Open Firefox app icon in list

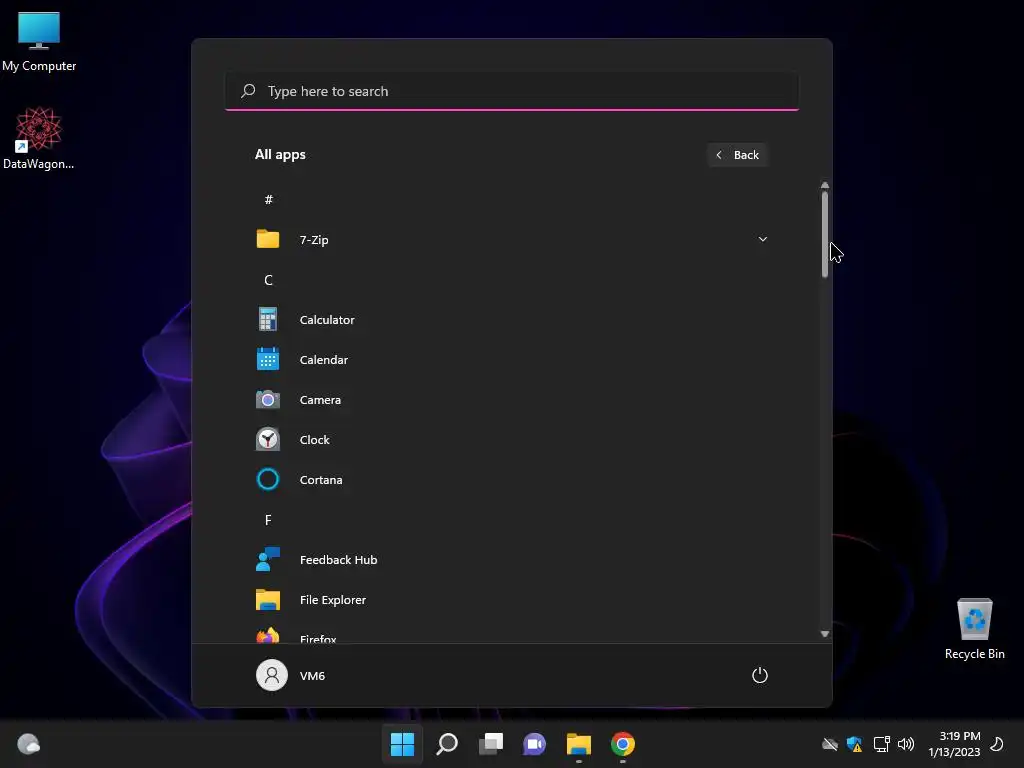point(268,635)
